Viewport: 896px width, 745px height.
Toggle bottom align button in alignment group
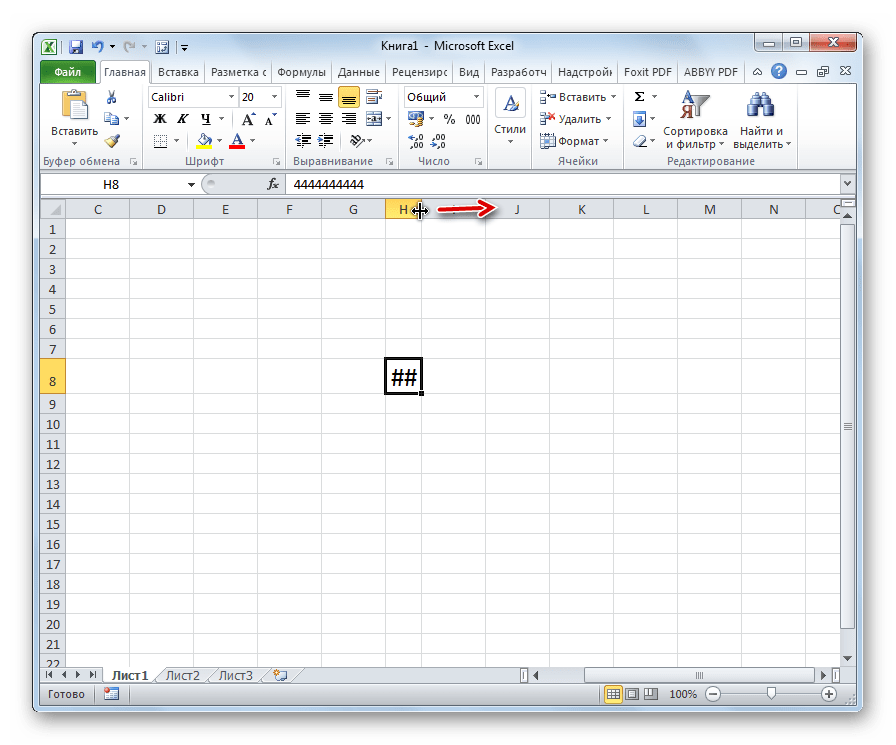(x=348, y=98)
